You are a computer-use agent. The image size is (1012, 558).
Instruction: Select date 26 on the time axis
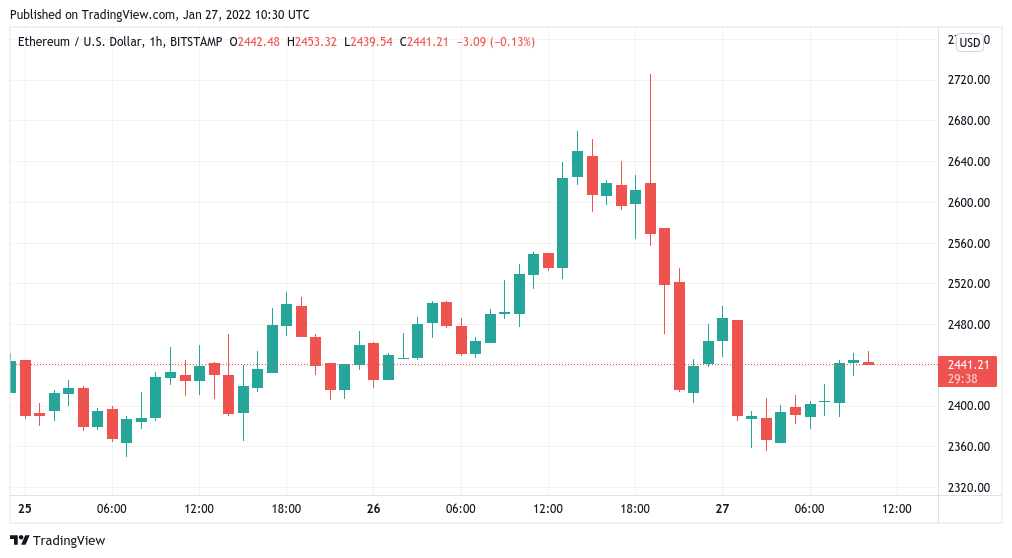[373, 509]
